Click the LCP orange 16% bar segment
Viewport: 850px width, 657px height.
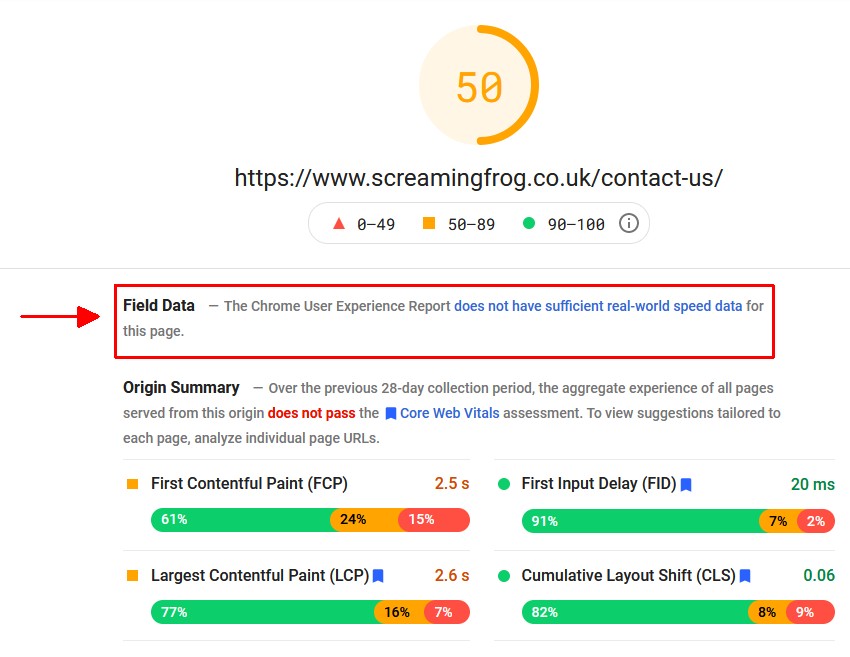399,612
